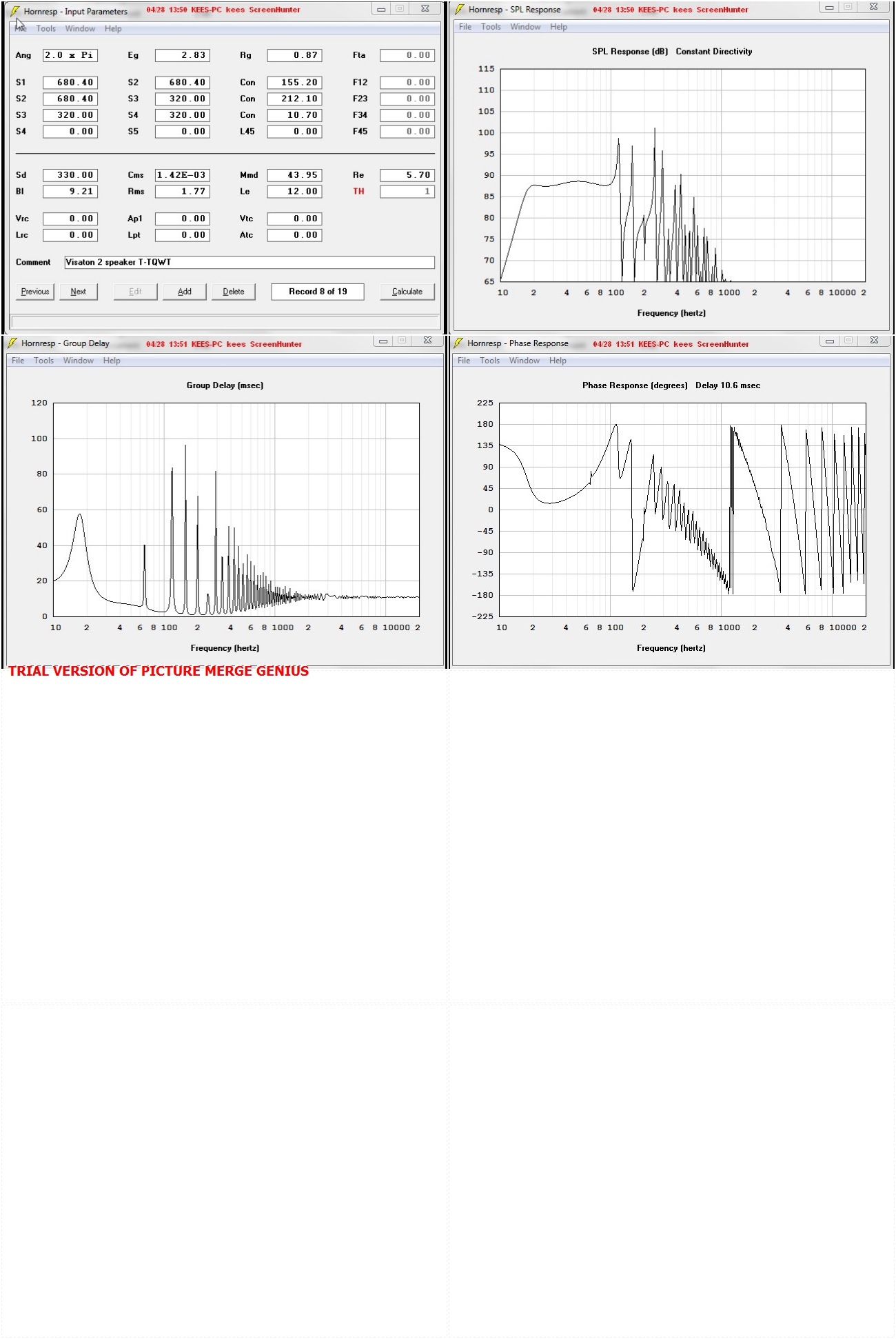This screenshot has width=896, height=1339.
Task: Click the Phase Response plot area
Action: 682,510
